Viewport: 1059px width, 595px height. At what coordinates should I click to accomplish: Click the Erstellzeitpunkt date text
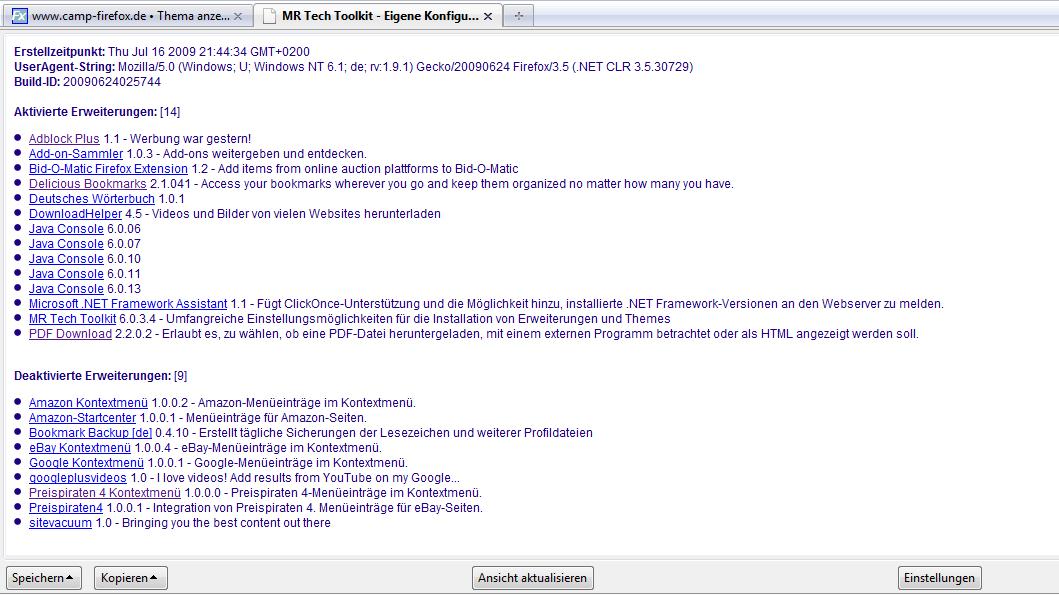(x=209, y=52)
